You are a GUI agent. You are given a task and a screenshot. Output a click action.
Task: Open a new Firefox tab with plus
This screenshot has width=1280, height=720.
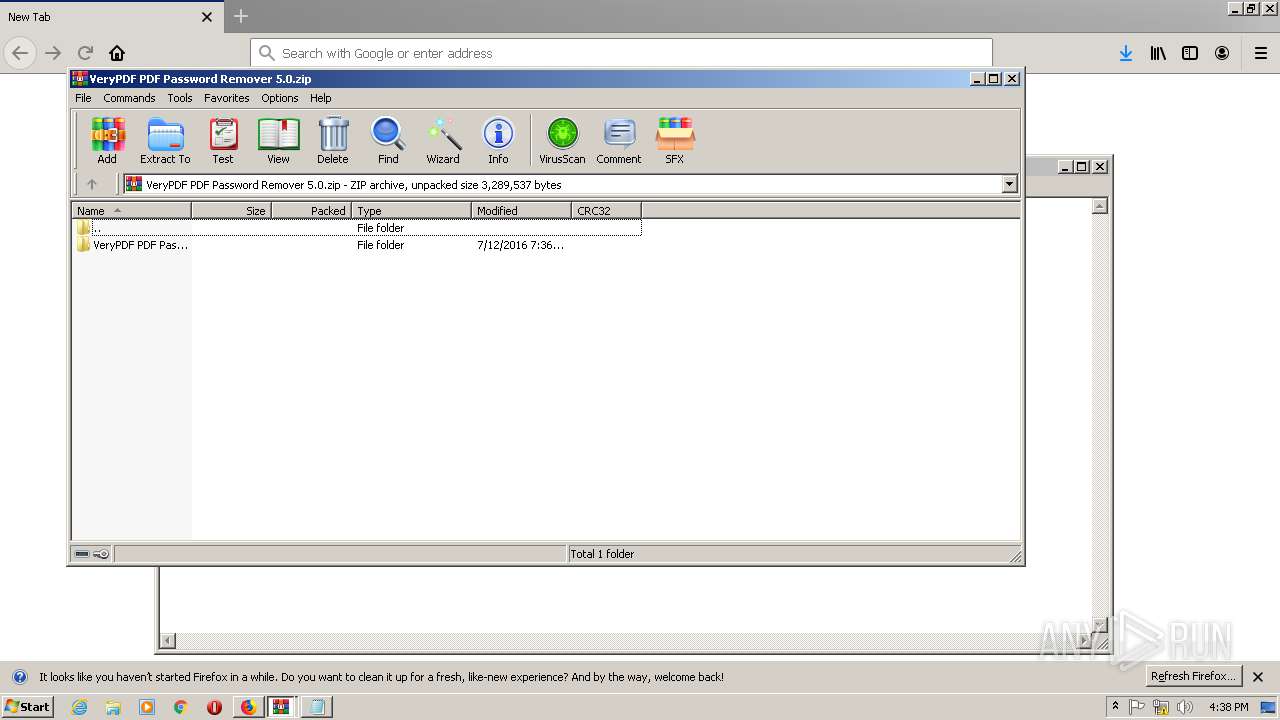coord(241,16)
